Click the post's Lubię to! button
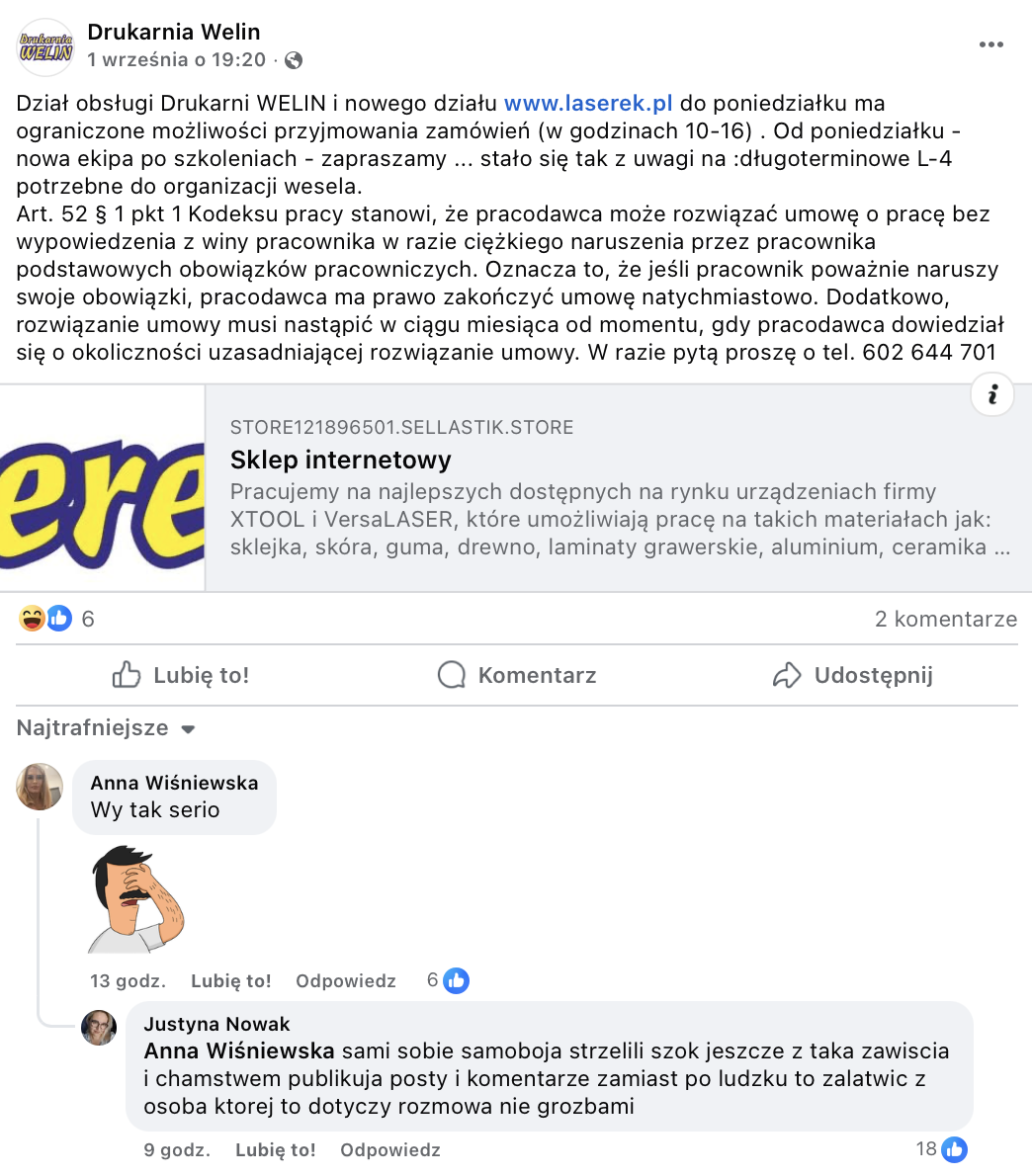The image size is (1032, 1176). click(x=181, y=675)
